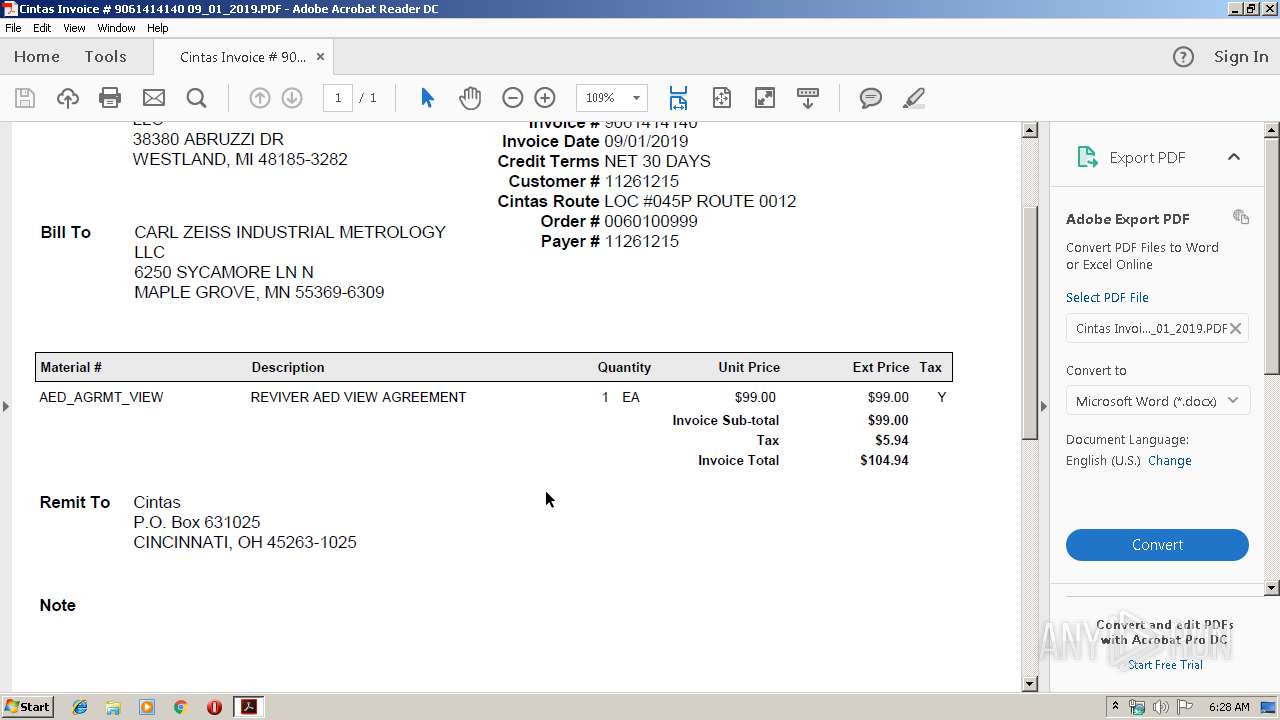Click the upload to cloud icon

click(x=67, y=98)
